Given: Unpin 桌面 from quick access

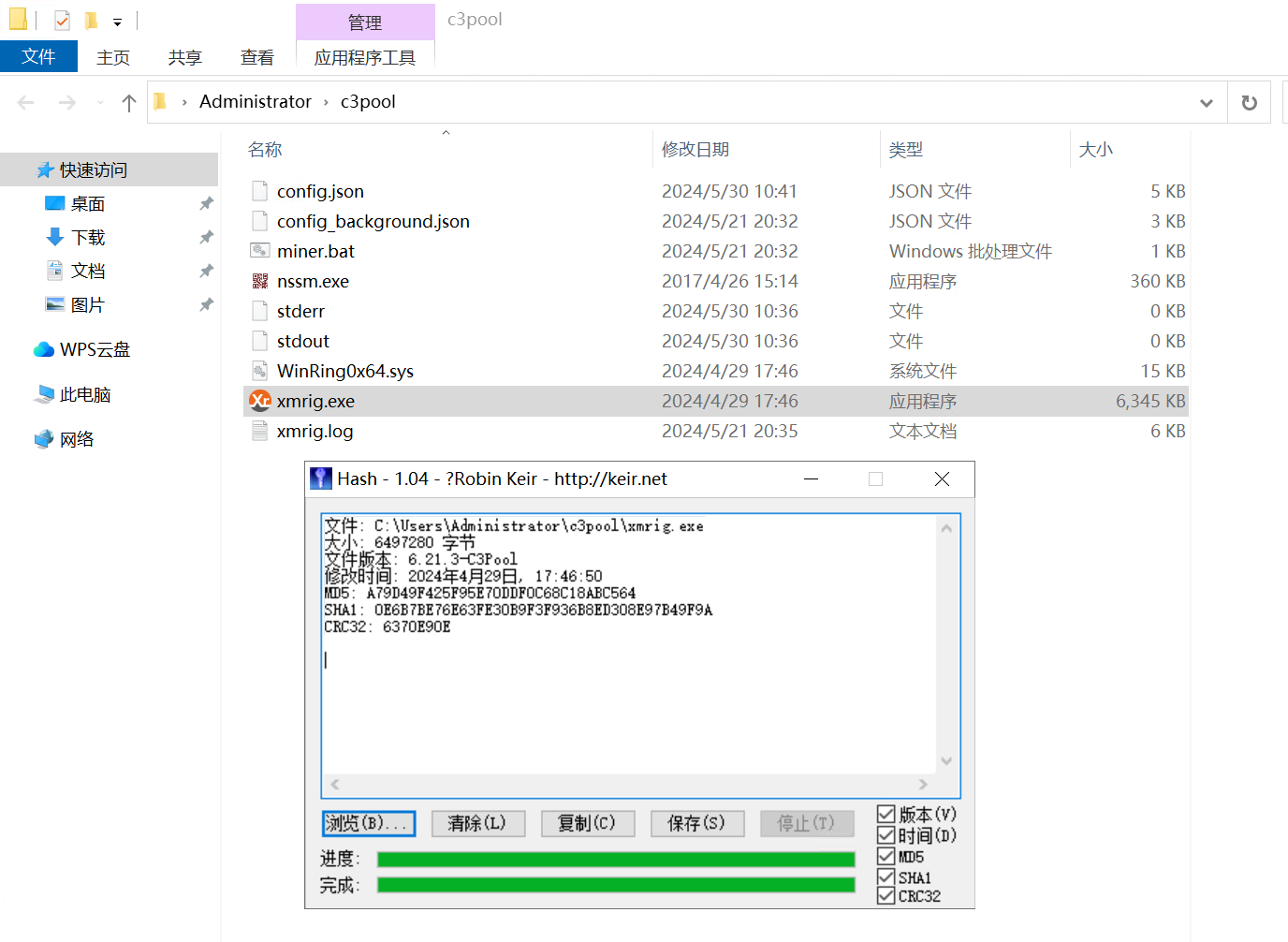Looking at the screenshot, I should point(206,203).
